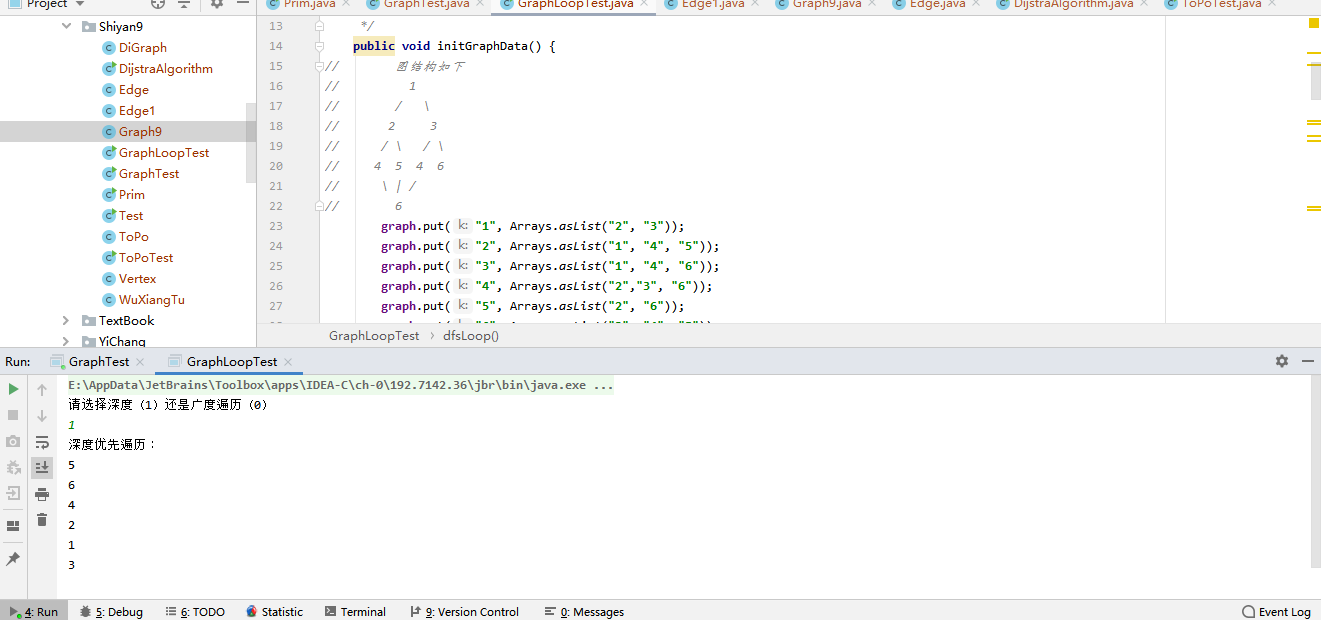This screenshot has height=620, width=1321.
Task: Expand the TextBook folder
Action: (66, 321)
